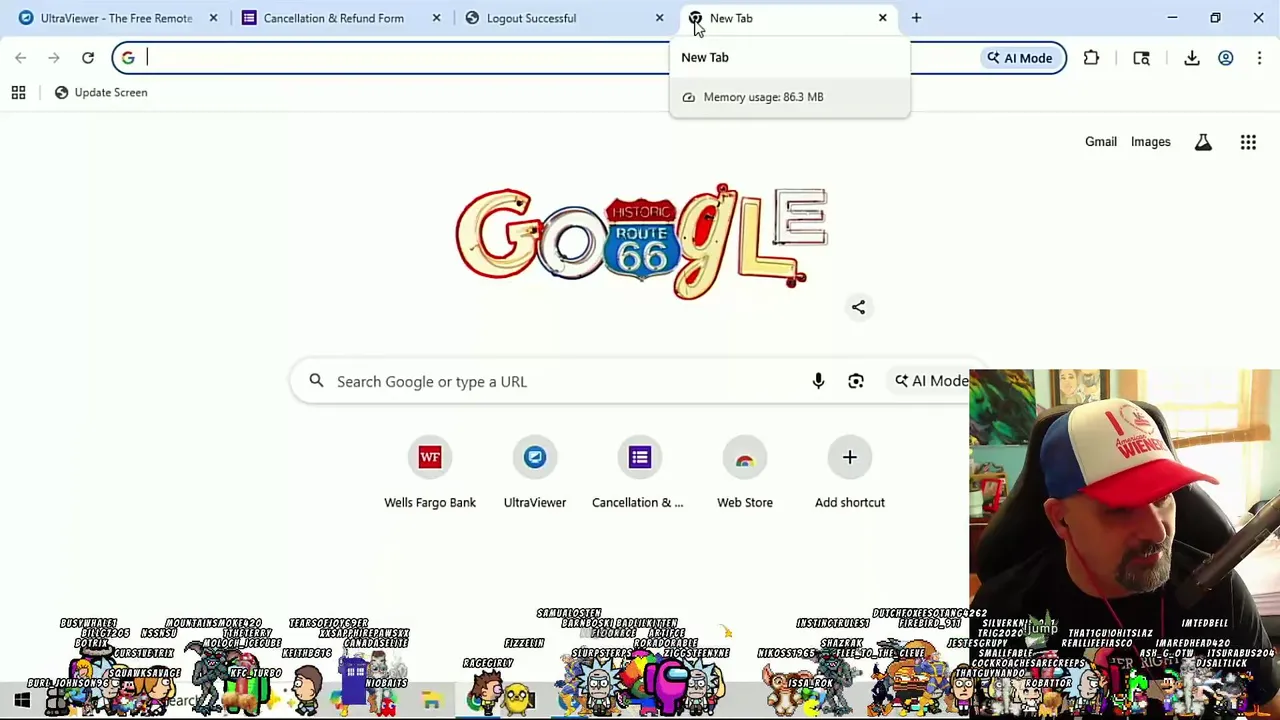Close the New Tab tab
The height and width of the screenshot is (720, 1280).
point(882,18)
